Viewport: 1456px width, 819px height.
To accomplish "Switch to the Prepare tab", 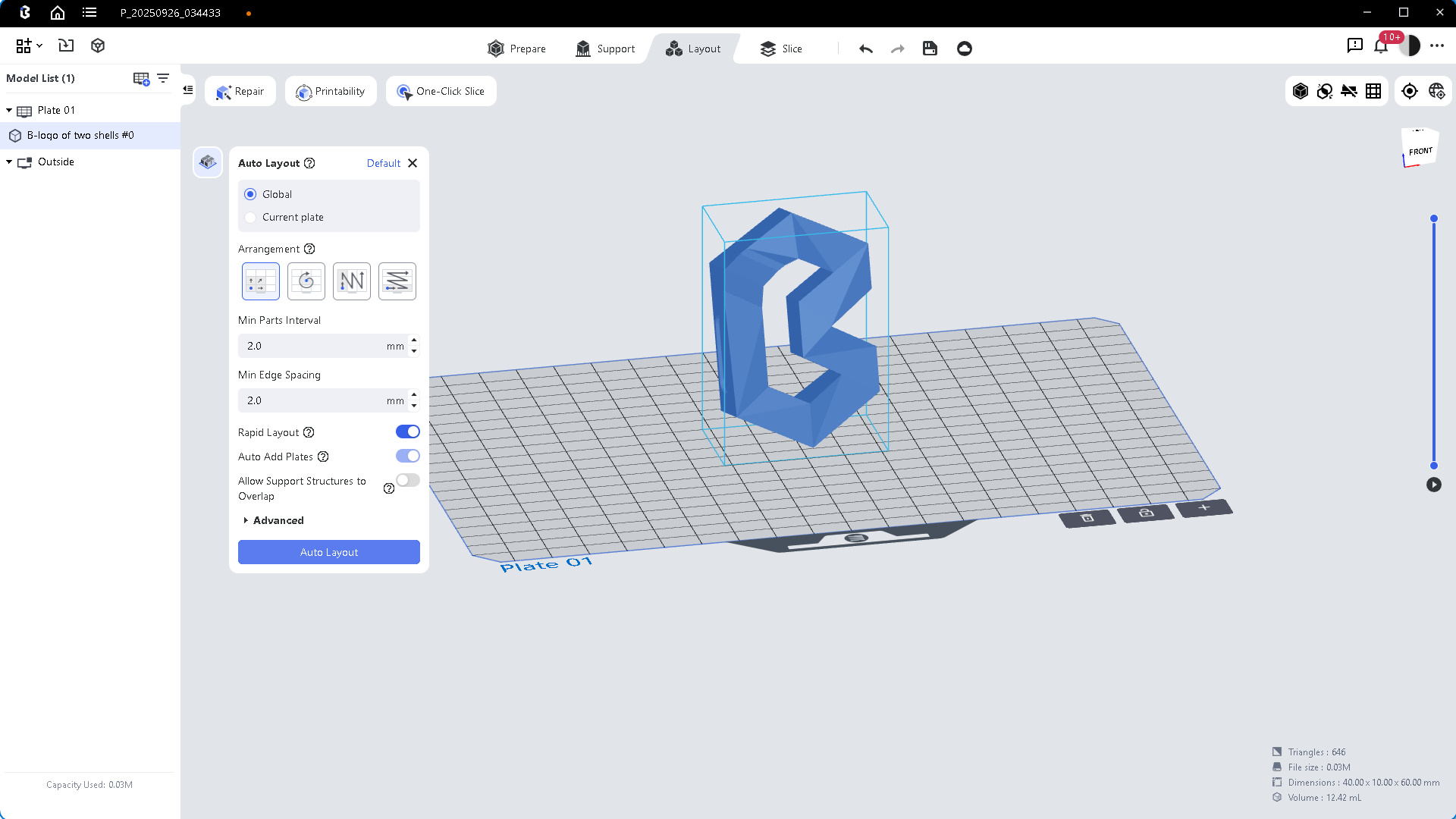I will tap(517, 49).
